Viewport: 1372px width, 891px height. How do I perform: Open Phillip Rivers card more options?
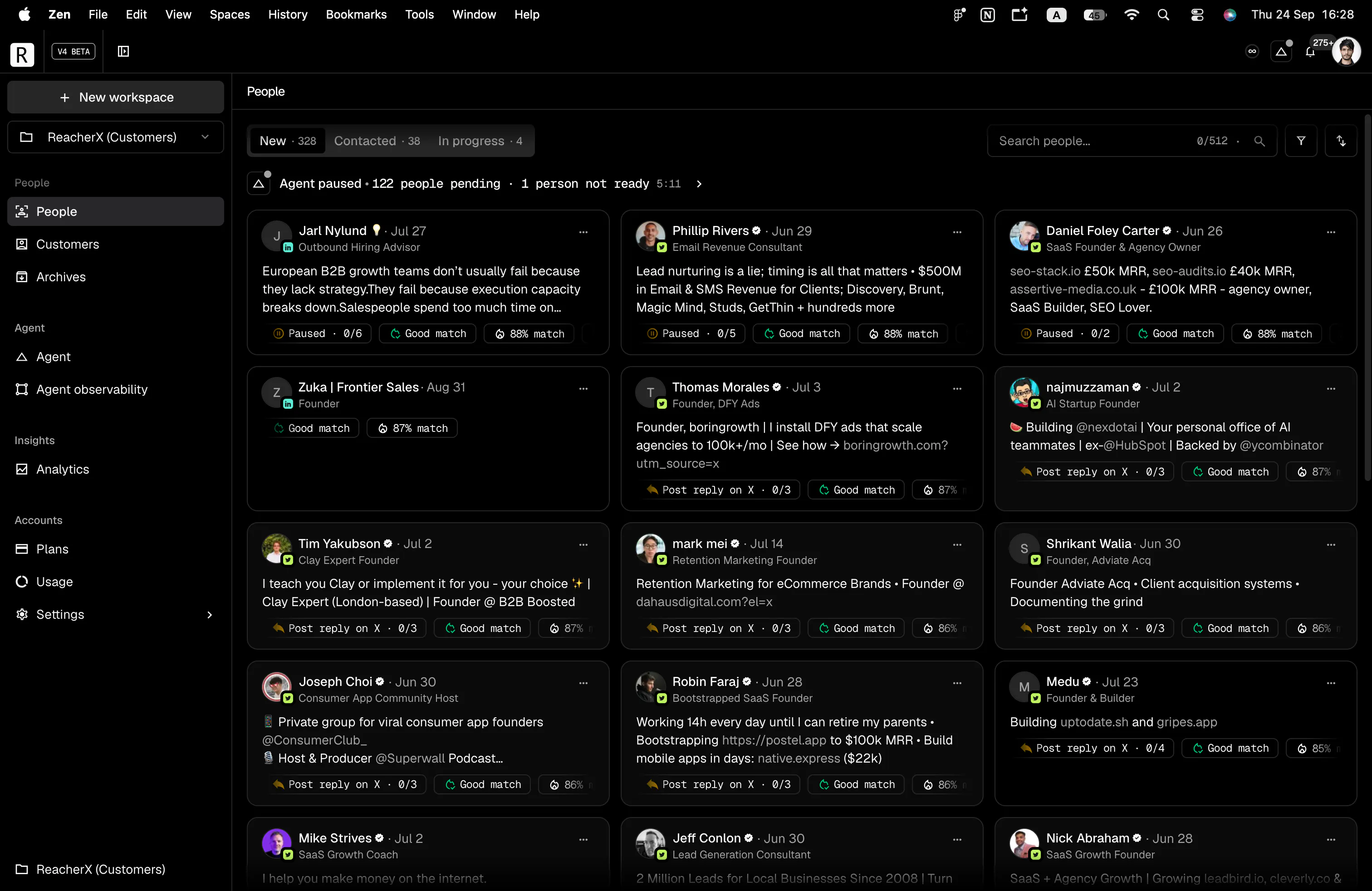(x=957, y=232)
